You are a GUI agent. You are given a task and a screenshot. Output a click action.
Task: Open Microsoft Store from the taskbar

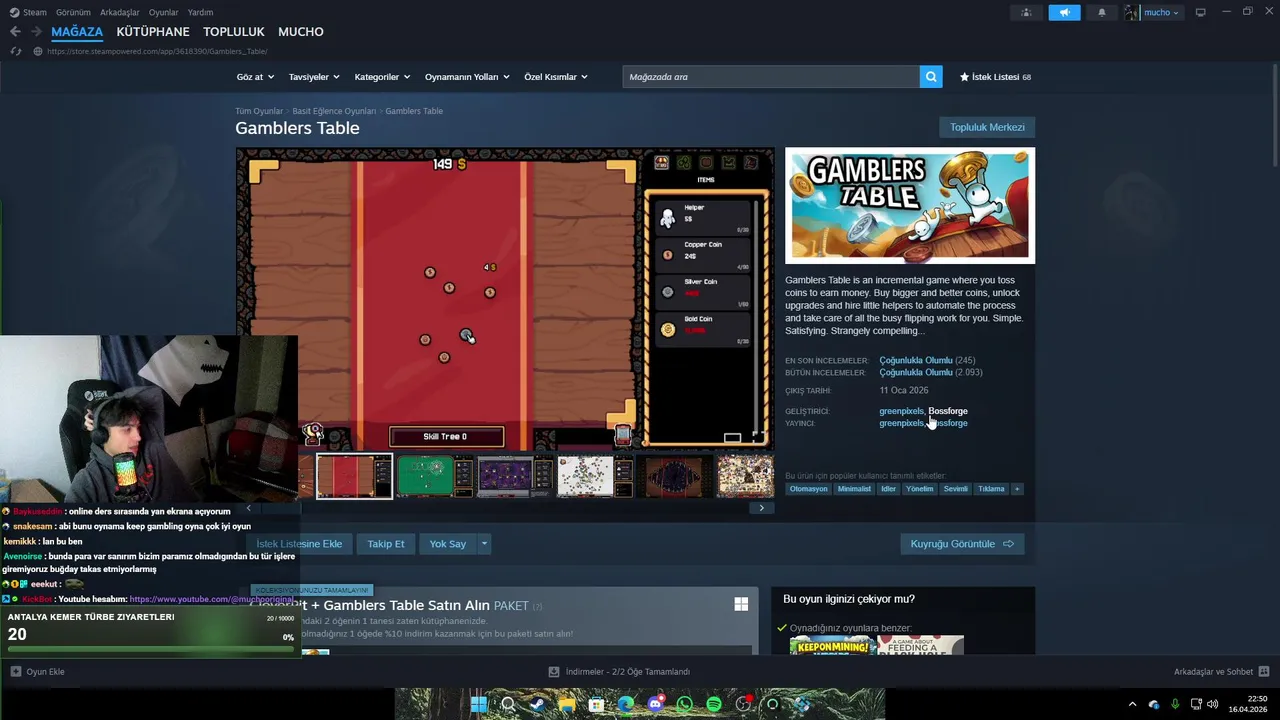coord(596,704)
